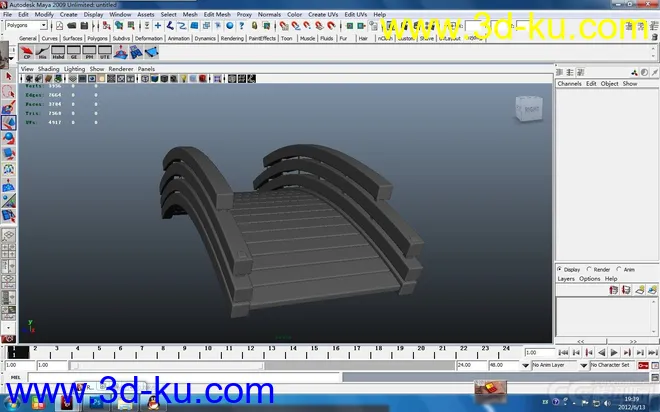Click the Hist shelf button
The height and width of the screenshot is (412, 660).
(x=43, y=53)
